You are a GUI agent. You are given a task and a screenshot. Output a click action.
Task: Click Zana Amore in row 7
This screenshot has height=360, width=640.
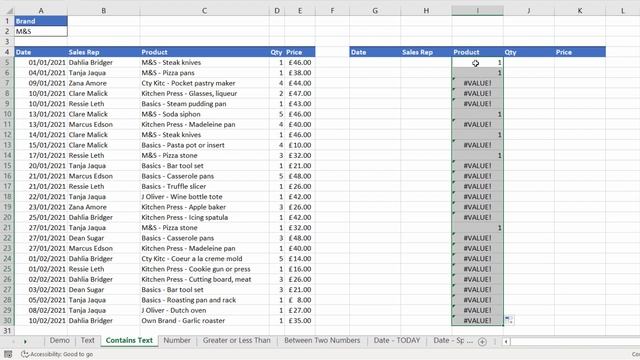104,83
